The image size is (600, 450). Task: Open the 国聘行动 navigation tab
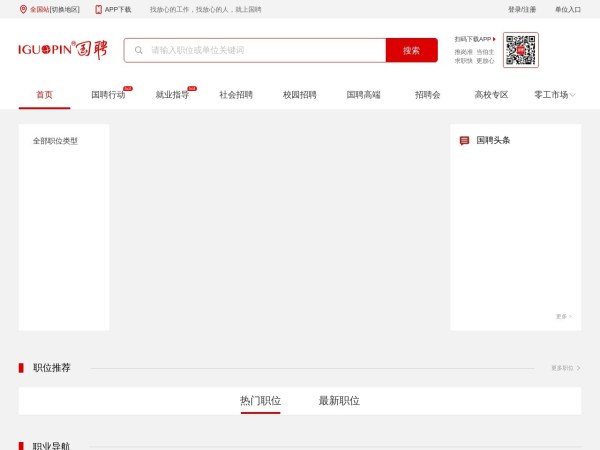pyautogui.click(x=108, y=95)
